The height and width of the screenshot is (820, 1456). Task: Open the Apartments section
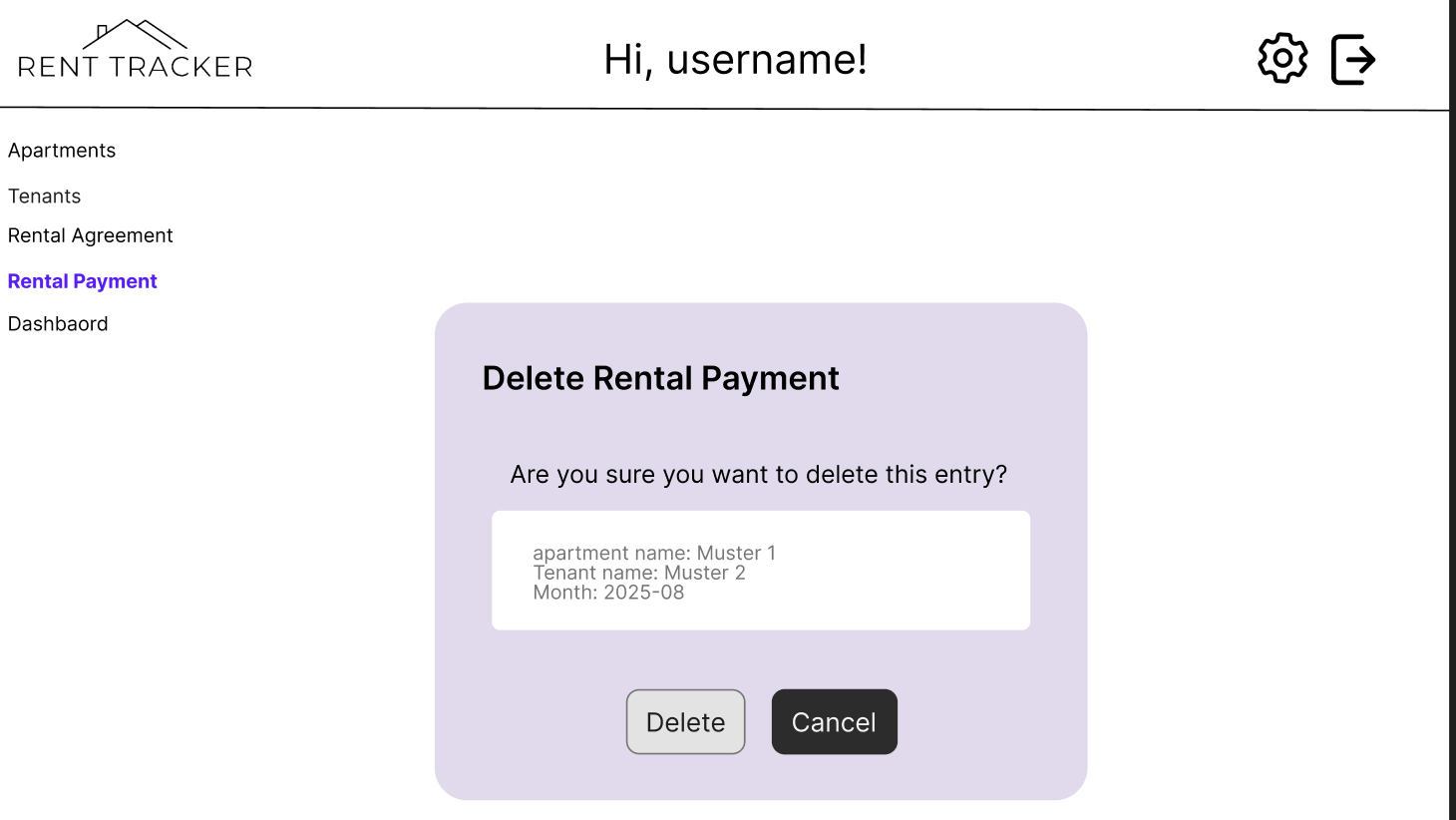pyautogui.click(x=61, y=150)
